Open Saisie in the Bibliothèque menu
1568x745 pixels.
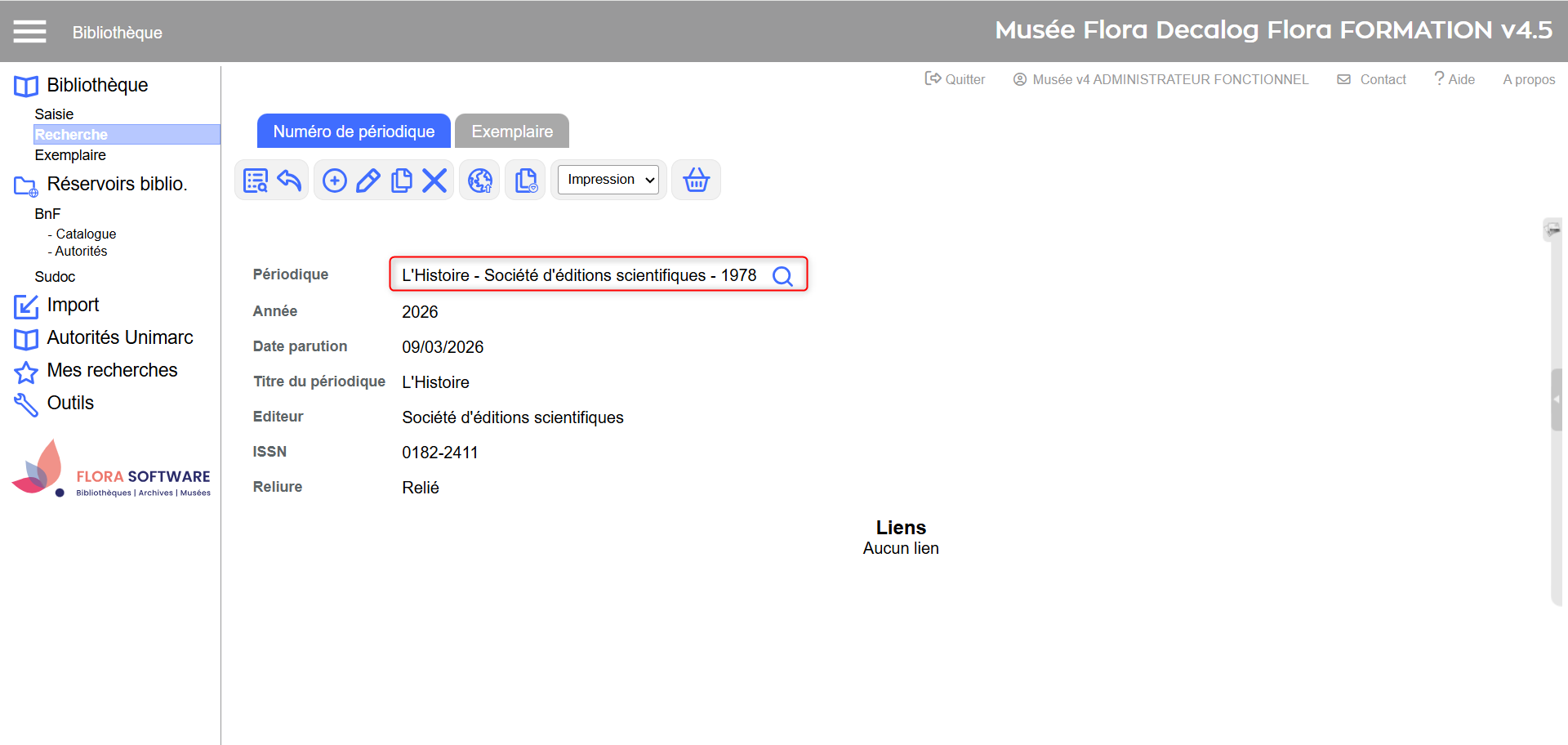click(54, 114)
